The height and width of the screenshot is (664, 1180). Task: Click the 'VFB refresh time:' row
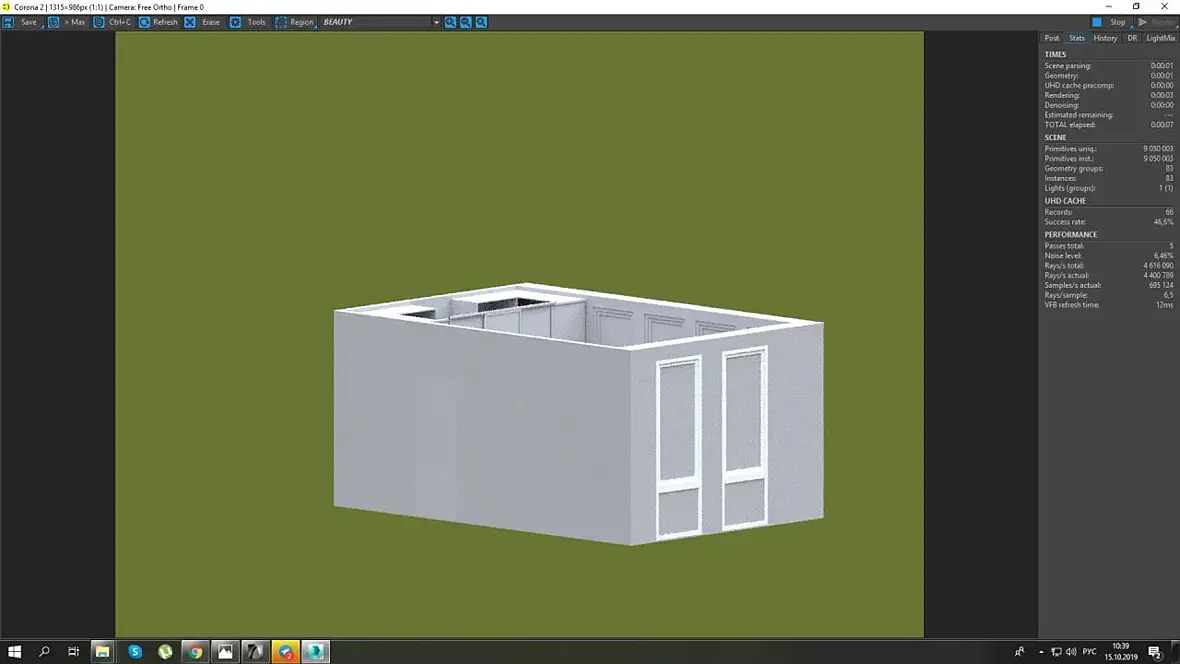1109,305
